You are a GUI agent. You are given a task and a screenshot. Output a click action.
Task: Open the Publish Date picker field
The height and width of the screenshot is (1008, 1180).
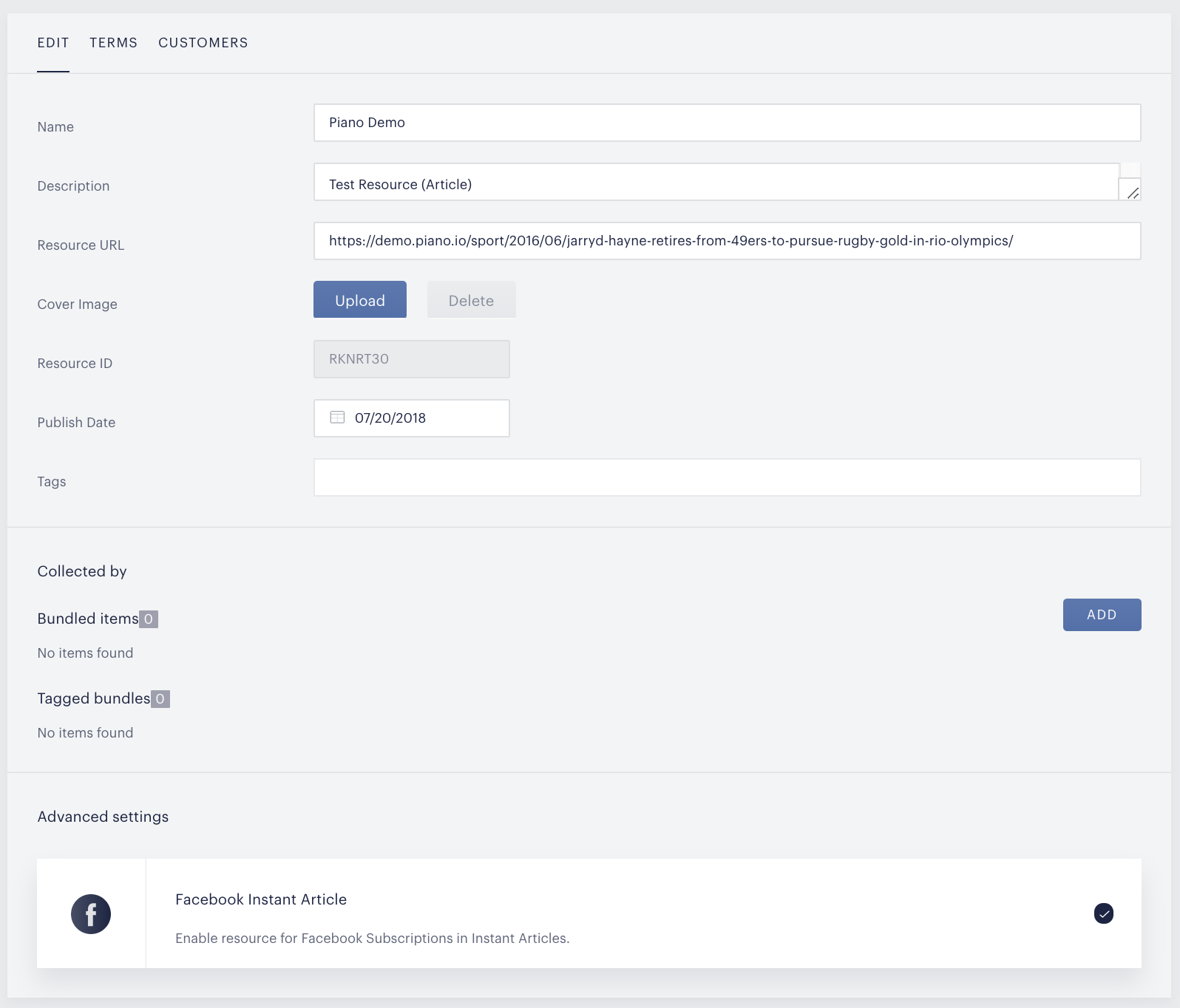click(x=412, y=418)
